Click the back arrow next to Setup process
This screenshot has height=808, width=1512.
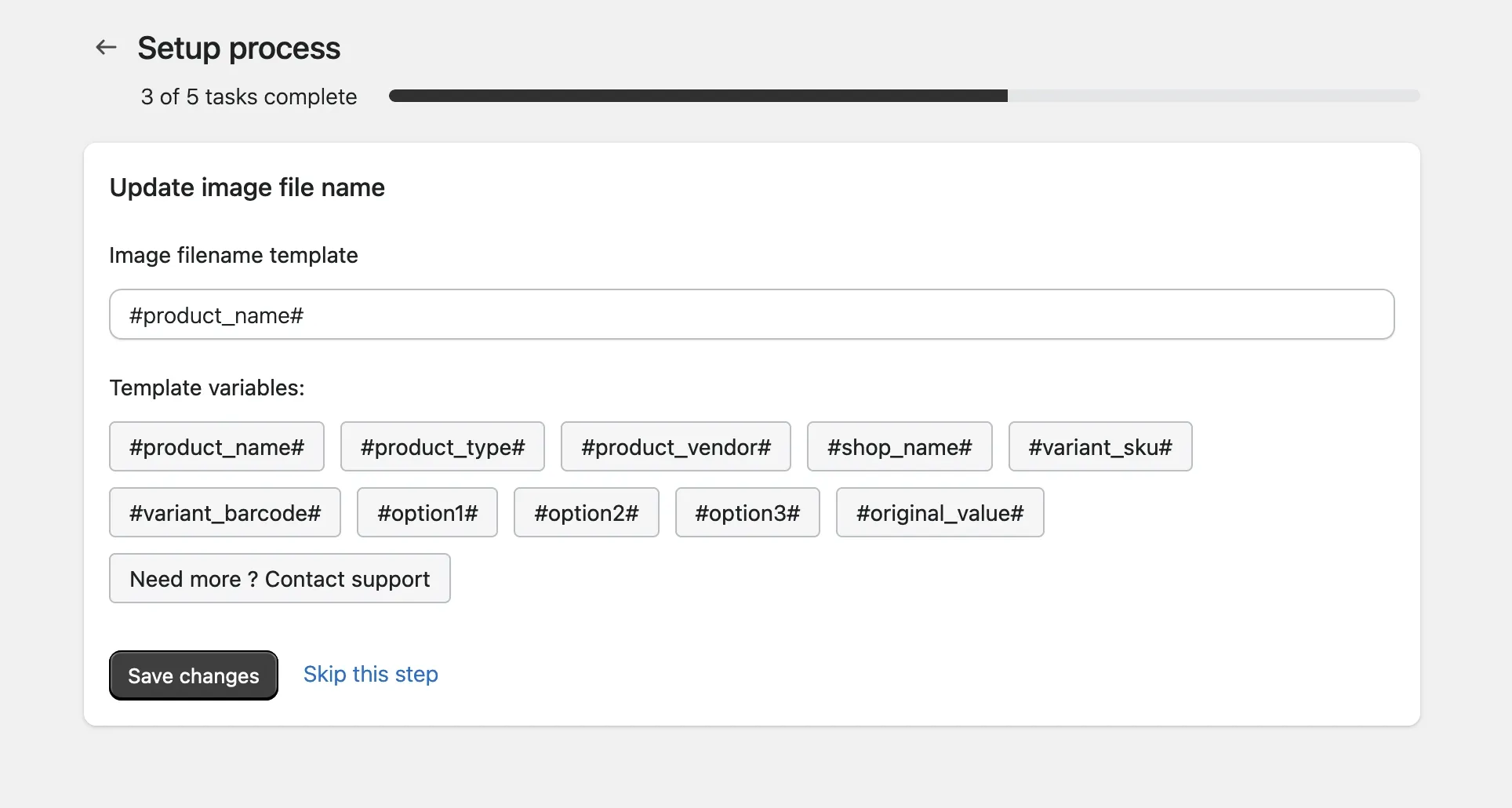click(106, 48)
